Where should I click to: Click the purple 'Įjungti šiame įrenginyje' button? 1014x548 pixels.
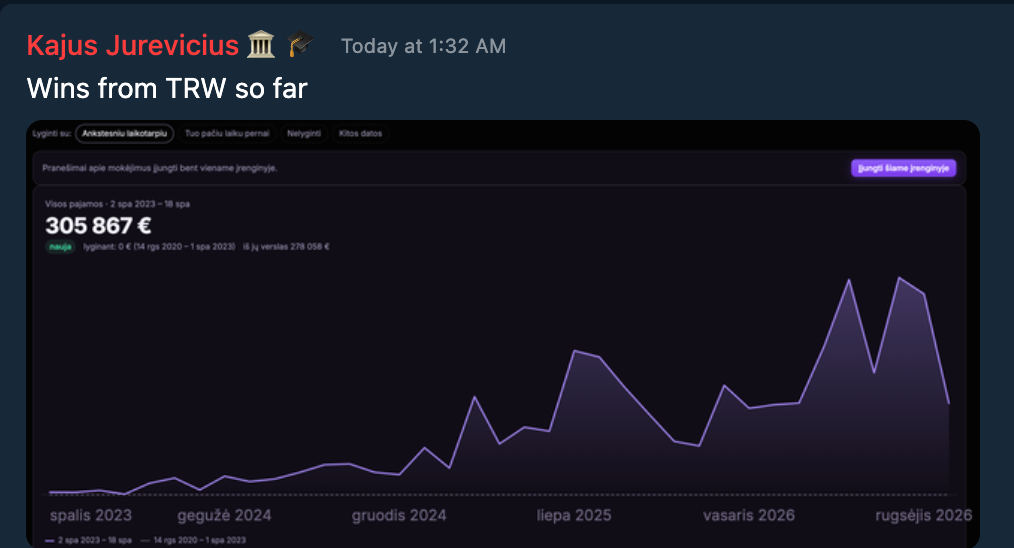[x=903, y=168]
